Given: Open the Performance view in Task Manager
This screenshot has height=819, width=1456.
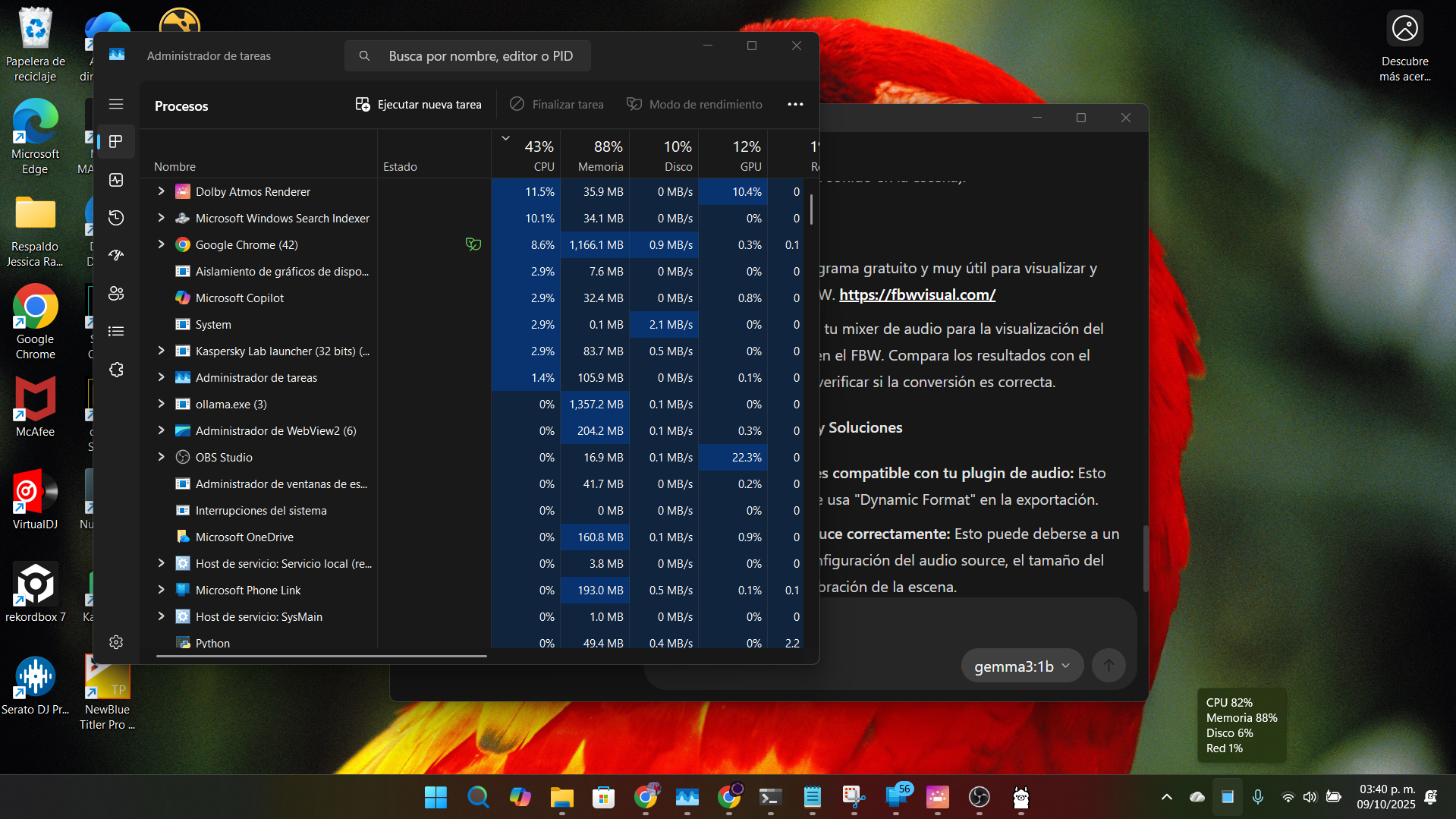Looking at the screenshot, I should [x=115, y=180].
